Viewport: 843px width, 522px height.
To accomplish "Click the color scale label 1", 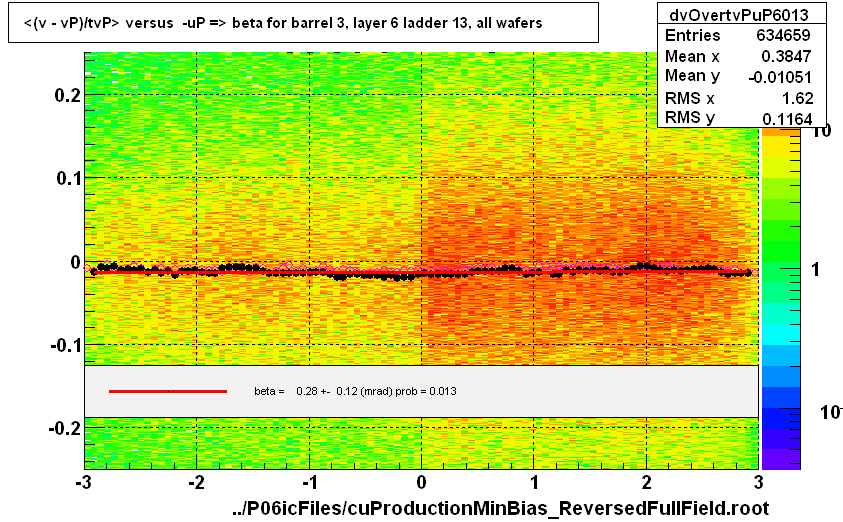I will [x=816, y=269].
